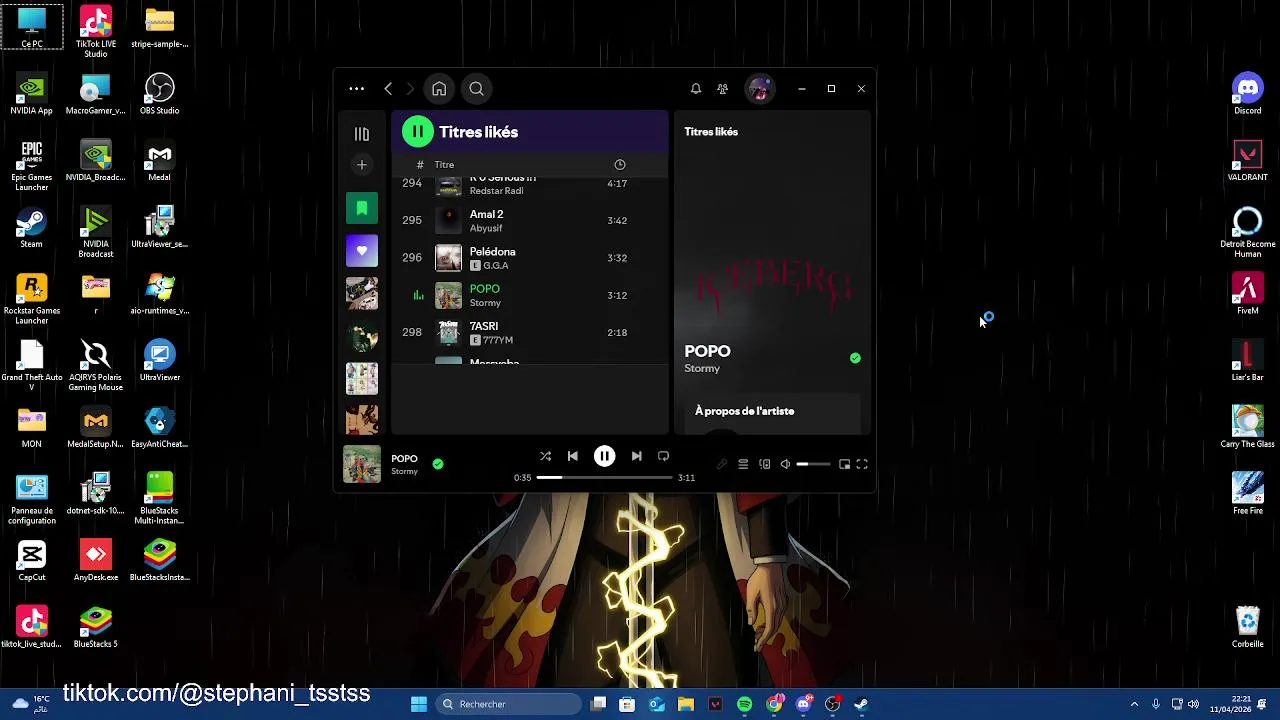Viewport: 1280px width, 720px height.
Task: Mute Spotify volume speaker icon
Action: (x=785, y=464)
